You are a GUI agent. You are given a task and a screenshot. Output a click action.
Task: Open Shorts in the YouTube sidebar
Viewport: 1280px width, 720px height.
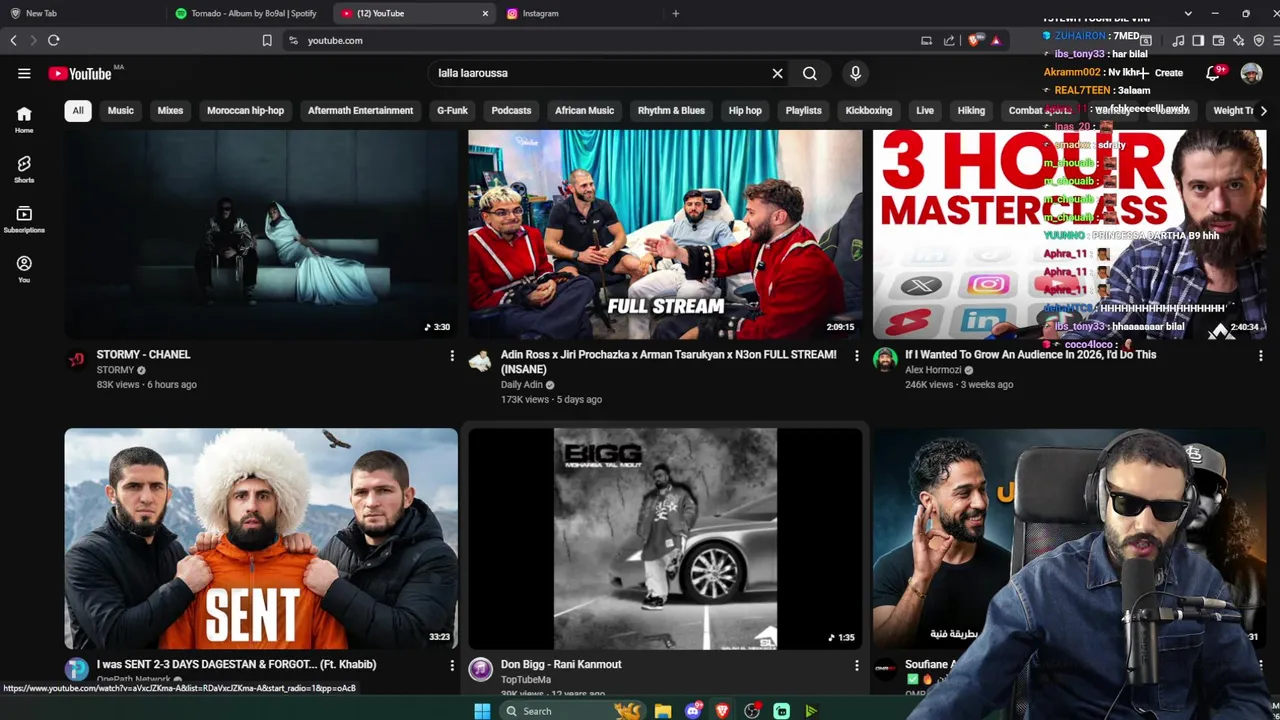click(x=24, y=169)
